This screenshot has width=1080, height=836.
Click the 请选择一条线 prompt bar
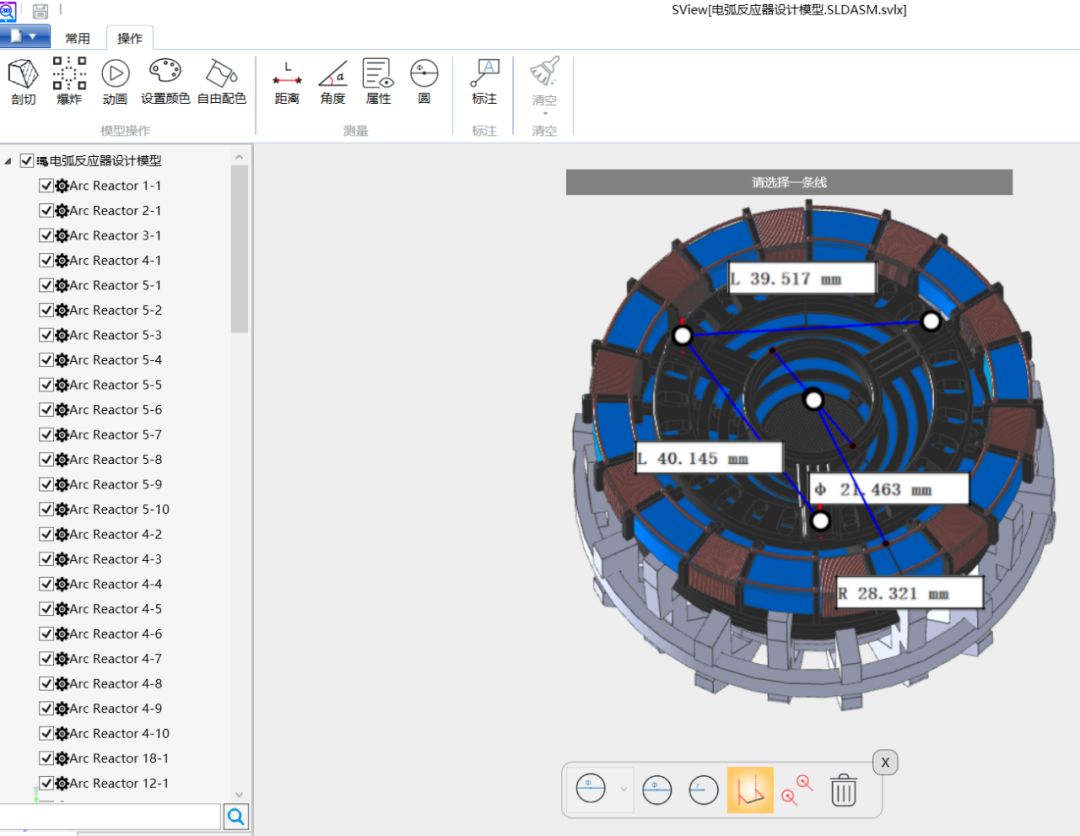click(x=789, y=182)
